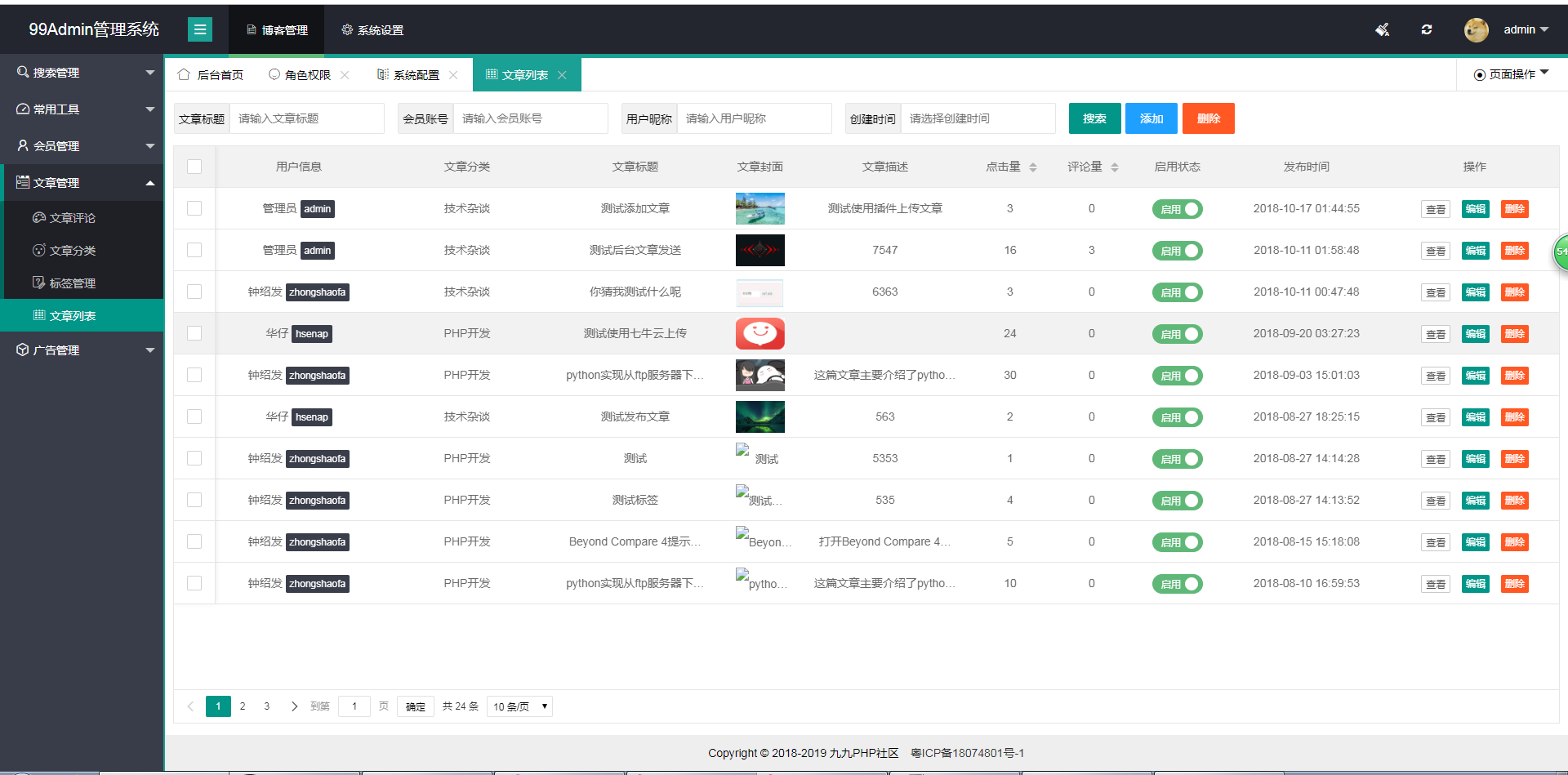Close the 角色权限 tab
This screenshot has width=1568, height=775.
345,75
